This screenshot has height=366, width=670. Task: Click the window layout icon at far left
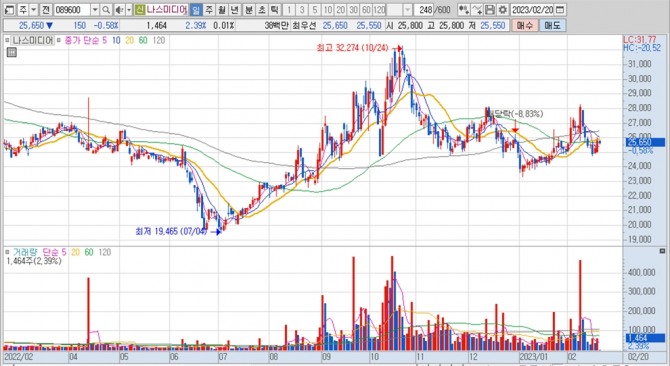(9, 9)
